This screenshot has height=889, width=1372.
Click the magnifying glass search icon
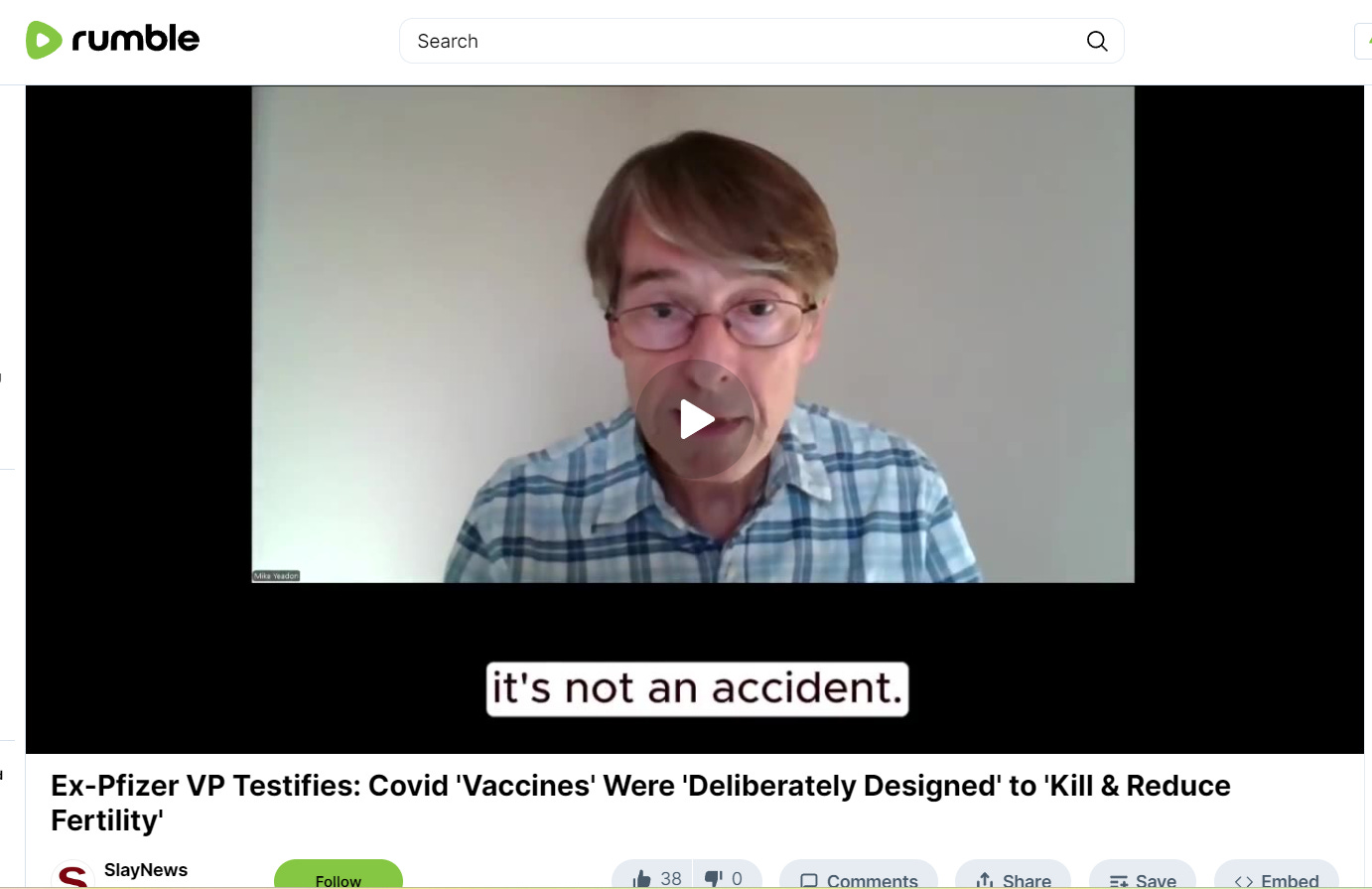pyautogui.click(x=1097, y=41)
